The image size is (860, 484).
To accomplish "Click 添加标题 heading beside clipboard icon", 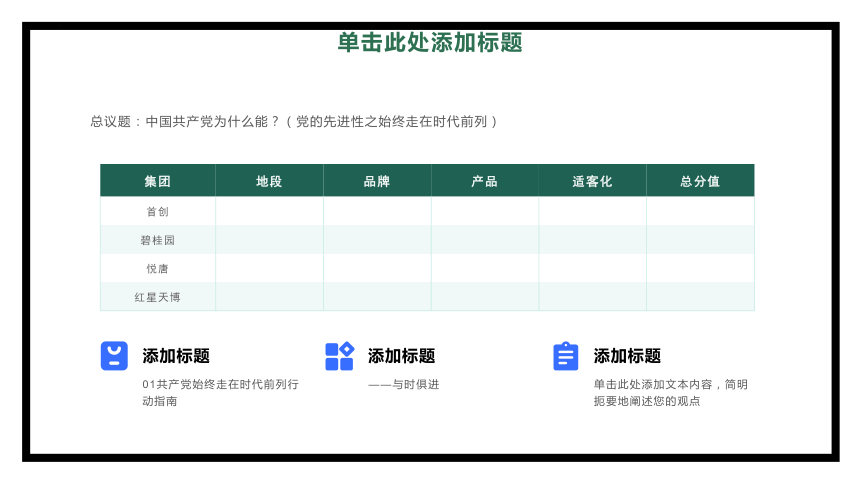I will (x=627, y=356).
